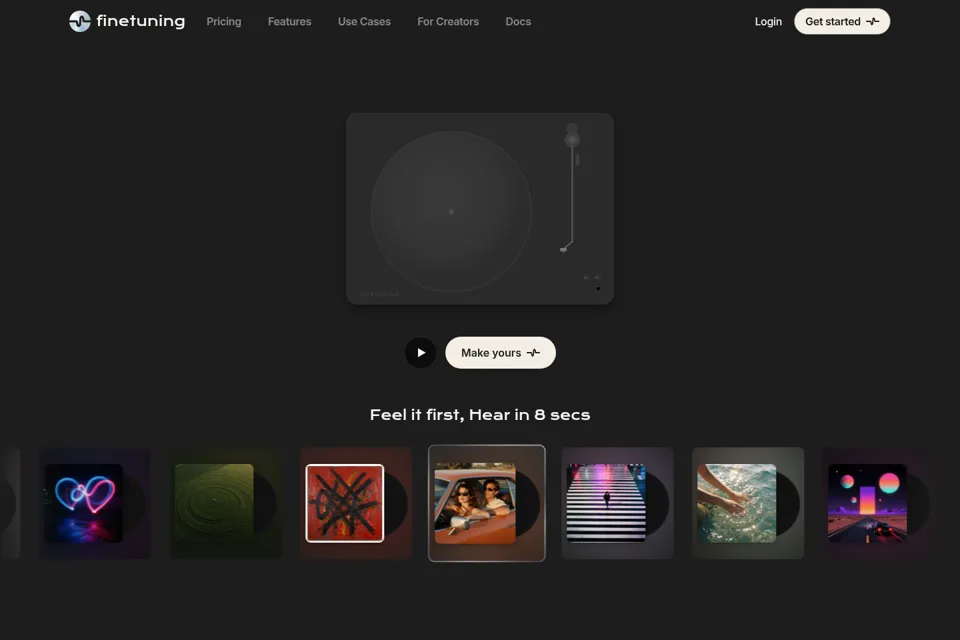Go to Use Cases
The image size is (960, 640).
tap(364, 21)
